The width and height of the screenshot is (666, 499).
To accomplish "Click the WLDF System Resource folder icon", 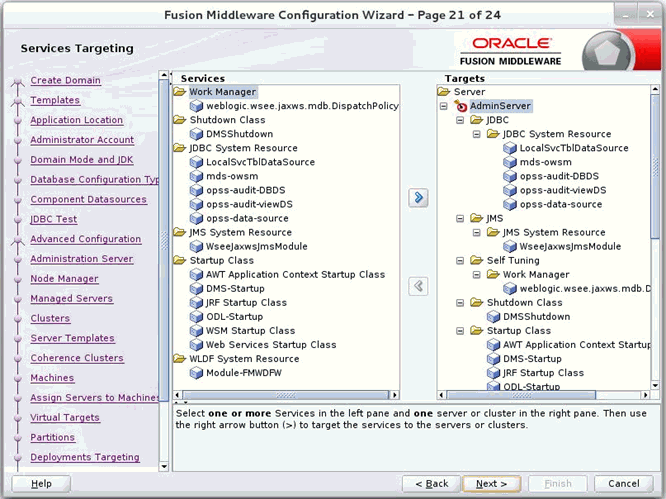I will click(x=180, y=359).
